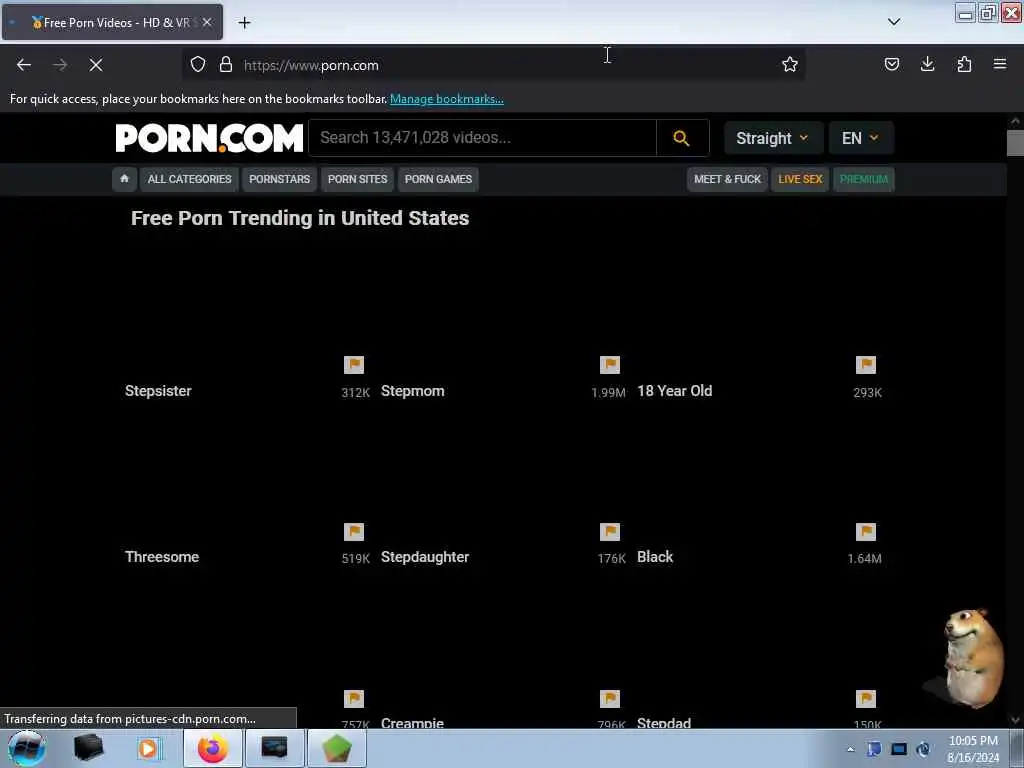Open the PORN GAMES menu item
The width and height of the screenshot is (1024, 768).
tap(438, 179)
